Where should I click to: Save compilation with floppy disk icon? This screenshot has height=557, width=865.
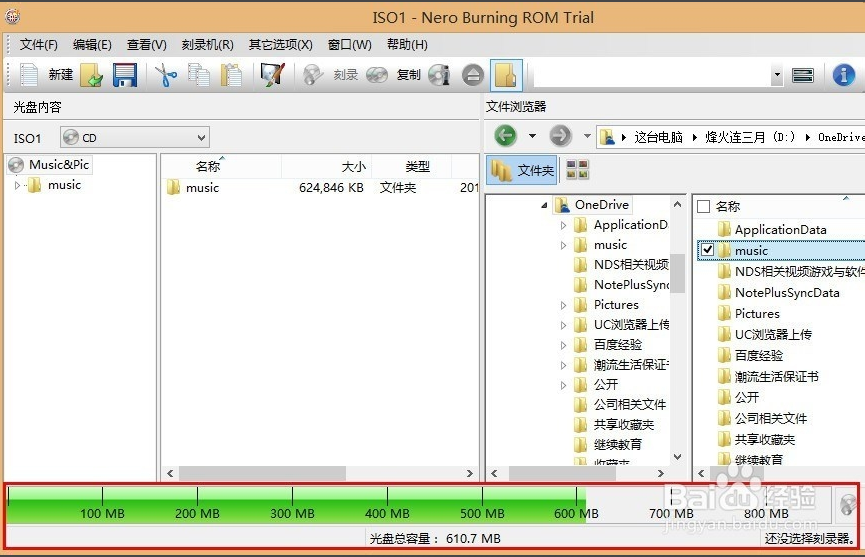125,74
